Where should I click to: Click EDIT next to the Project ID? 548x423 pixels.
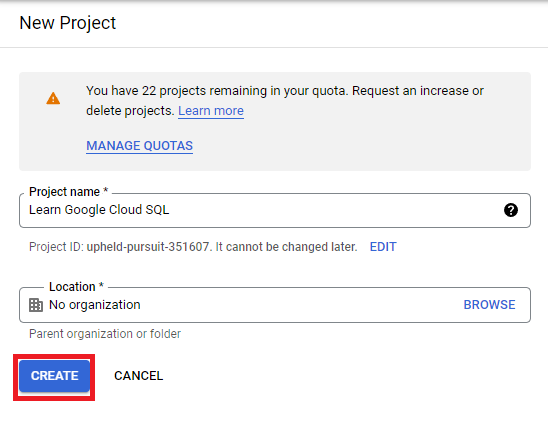[383, 247]
